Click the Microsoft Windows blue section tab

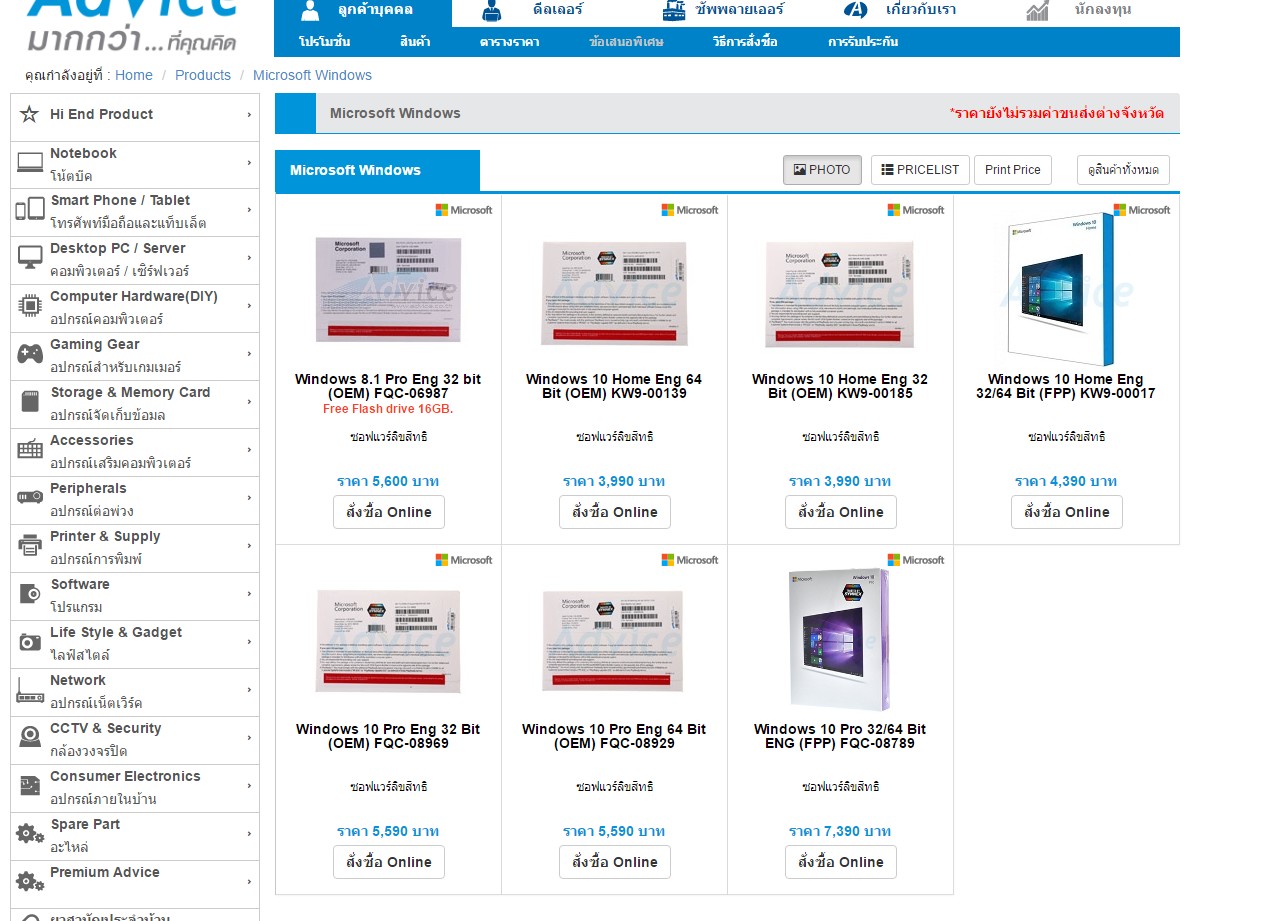click(377, 170)
